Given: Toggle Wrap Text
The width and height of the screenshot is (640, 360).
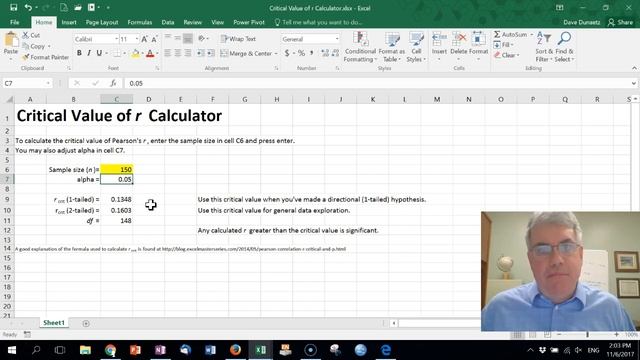Looking at the screenshot, I should click(x=238, y=39).
